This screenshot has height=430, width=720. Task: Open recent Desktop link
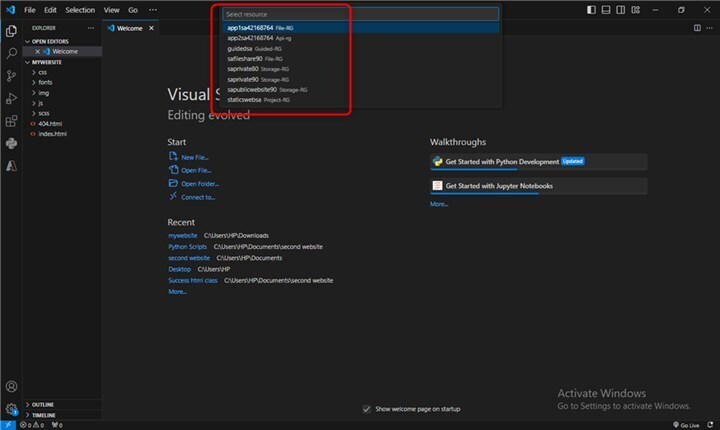tap(180, 269)
